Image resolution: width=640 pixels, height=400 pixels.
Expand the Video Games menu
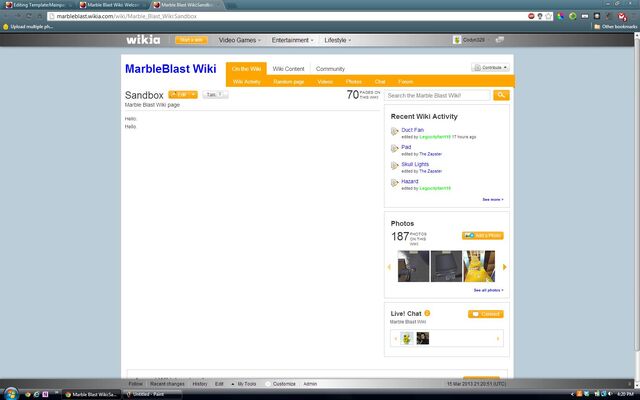(240, 40)
